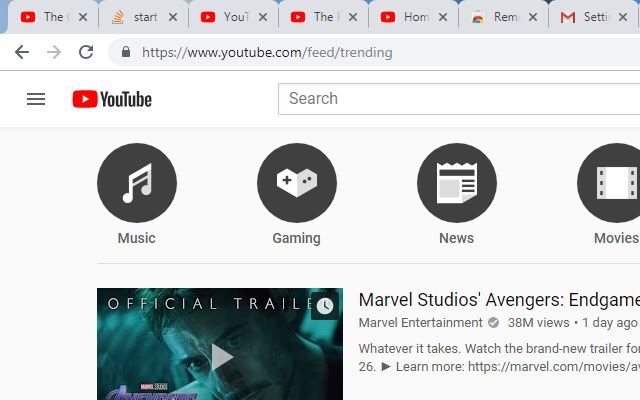Close the 'YouT' tab
The width and height of the screenshot is (640, 400).
tap(263, 17)
